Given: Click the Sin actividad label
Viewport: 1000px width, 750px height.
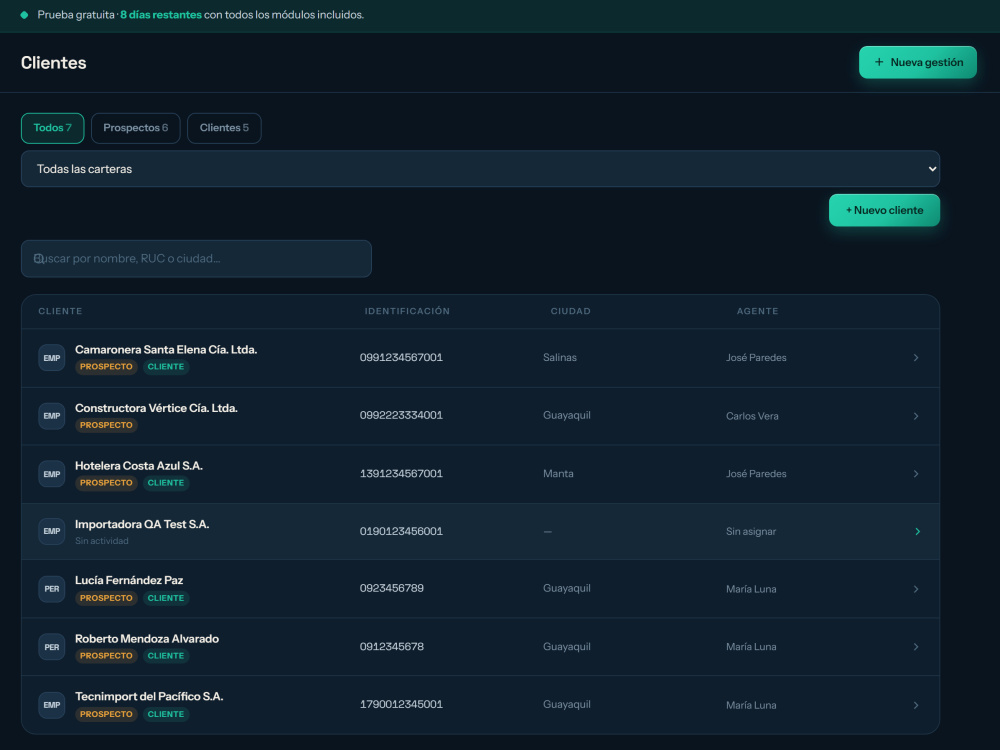Looking at the screenshot, I should (101, 541).
